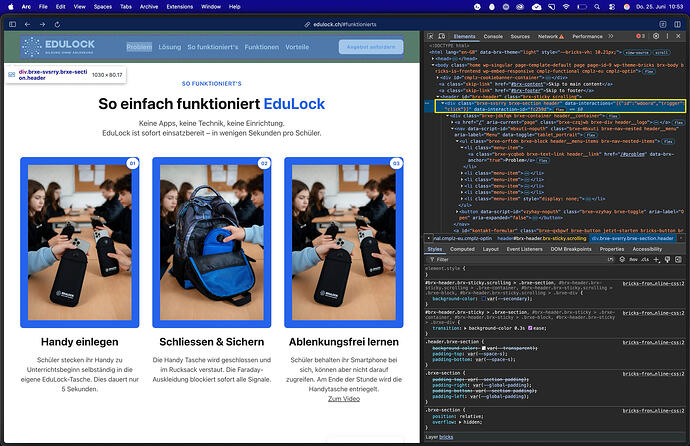The height and width of the screenshot is (446, 690).
Task: Open the ease timing function swatch
Action: tap(530, 328)
